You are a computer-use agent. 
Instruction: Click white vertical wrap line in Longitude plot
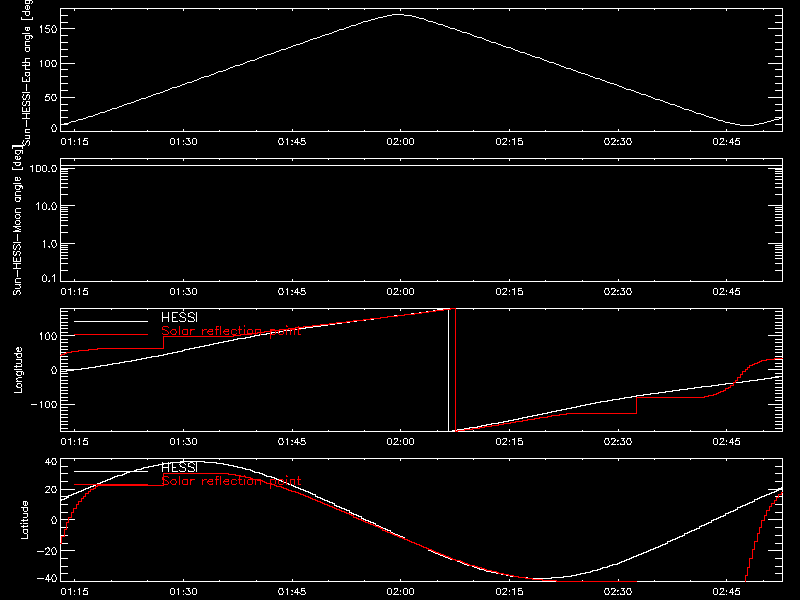pos(448,370)
